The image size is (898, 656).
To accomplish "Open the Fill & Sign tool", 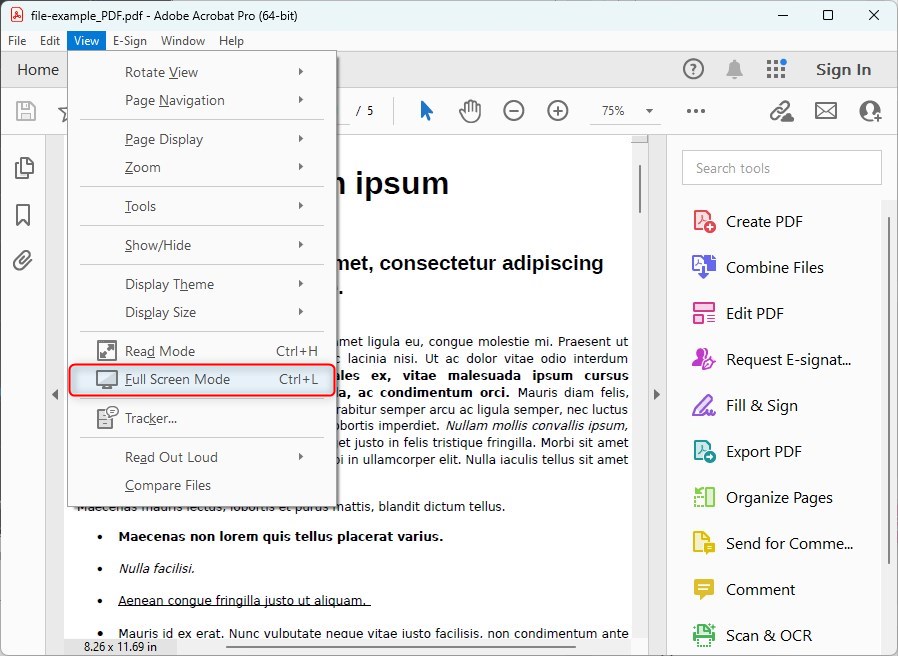I will coord(756,405).
